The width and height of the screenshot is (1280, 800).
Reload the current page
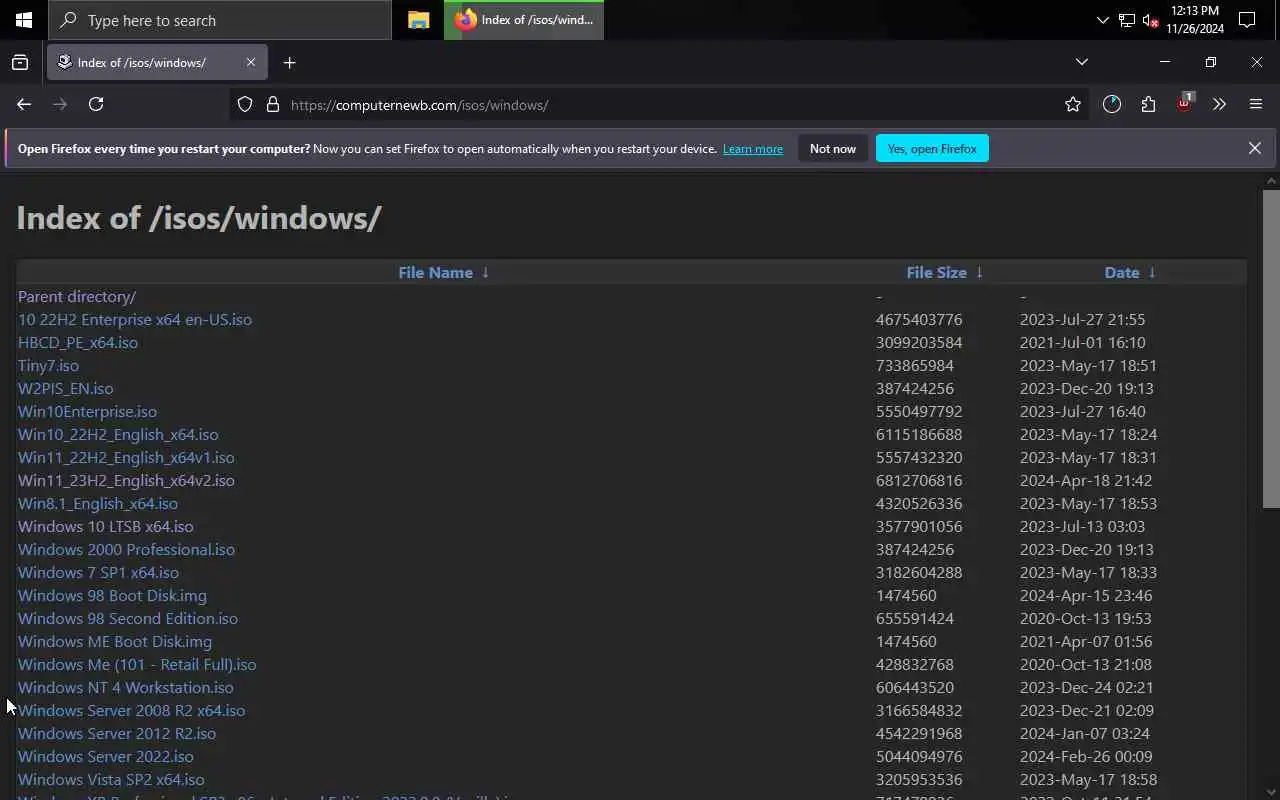coord(96,104)
